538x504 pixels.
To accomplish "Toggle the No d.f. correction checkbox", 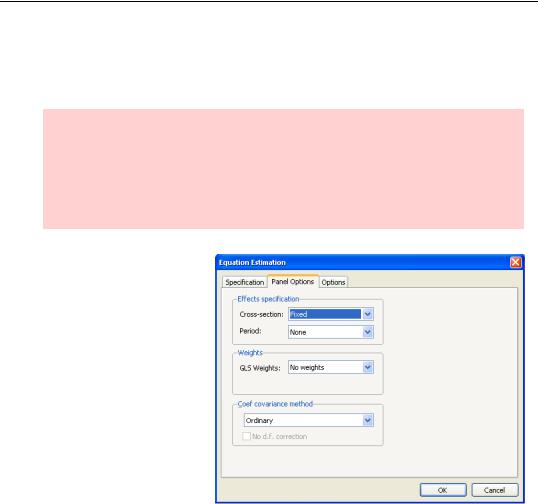I will (246, 436).
